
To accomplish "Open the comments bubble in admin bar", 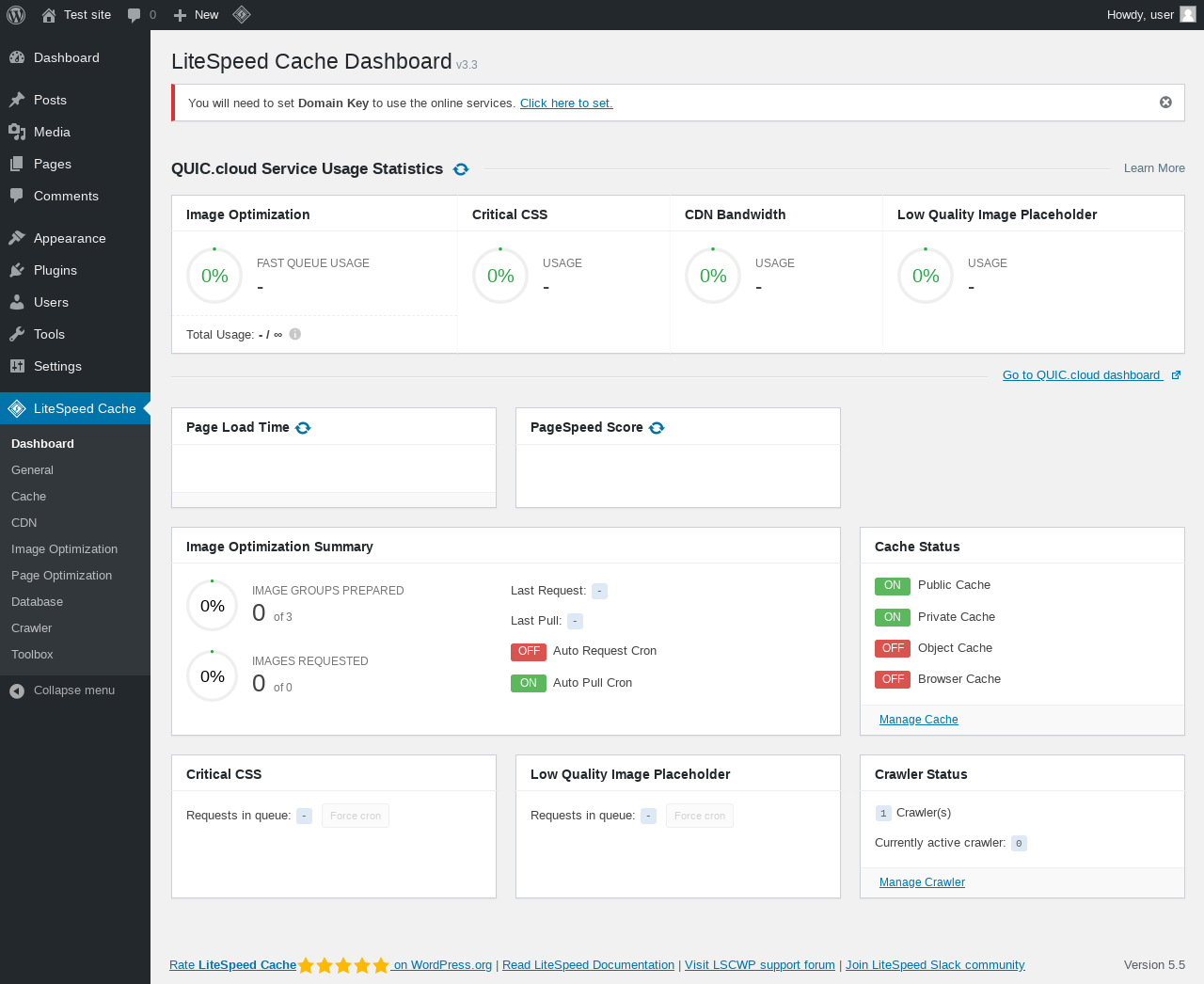I will tap(142, 15).
